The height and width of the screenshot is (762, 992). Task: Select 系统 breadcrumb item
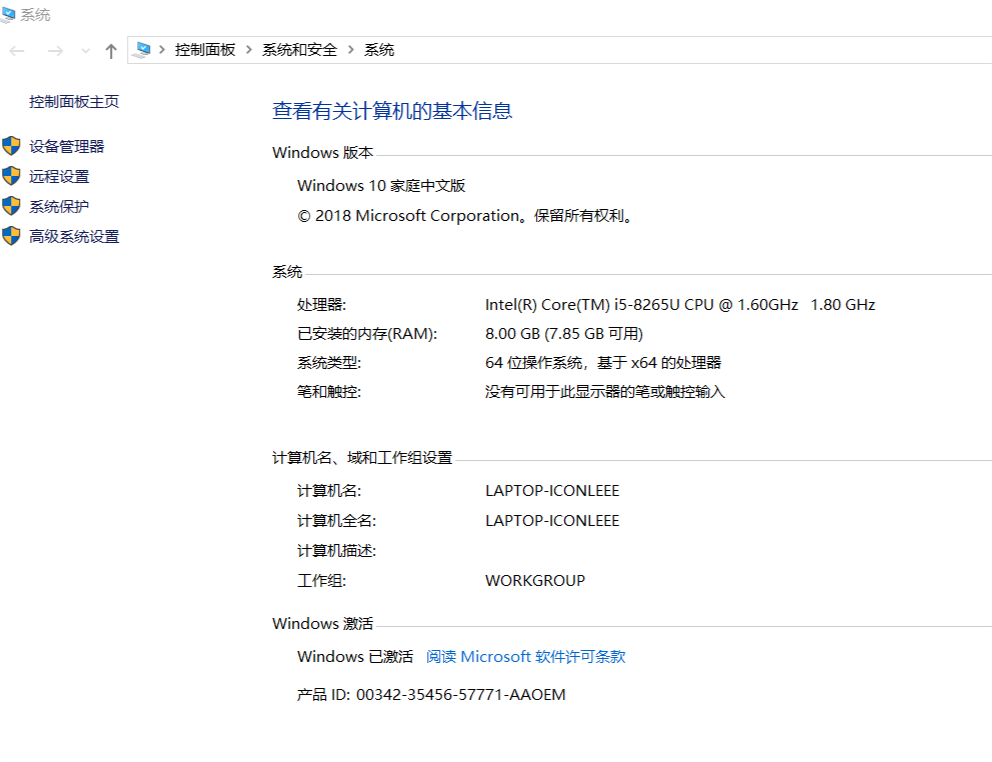click(x=379, y=50)
